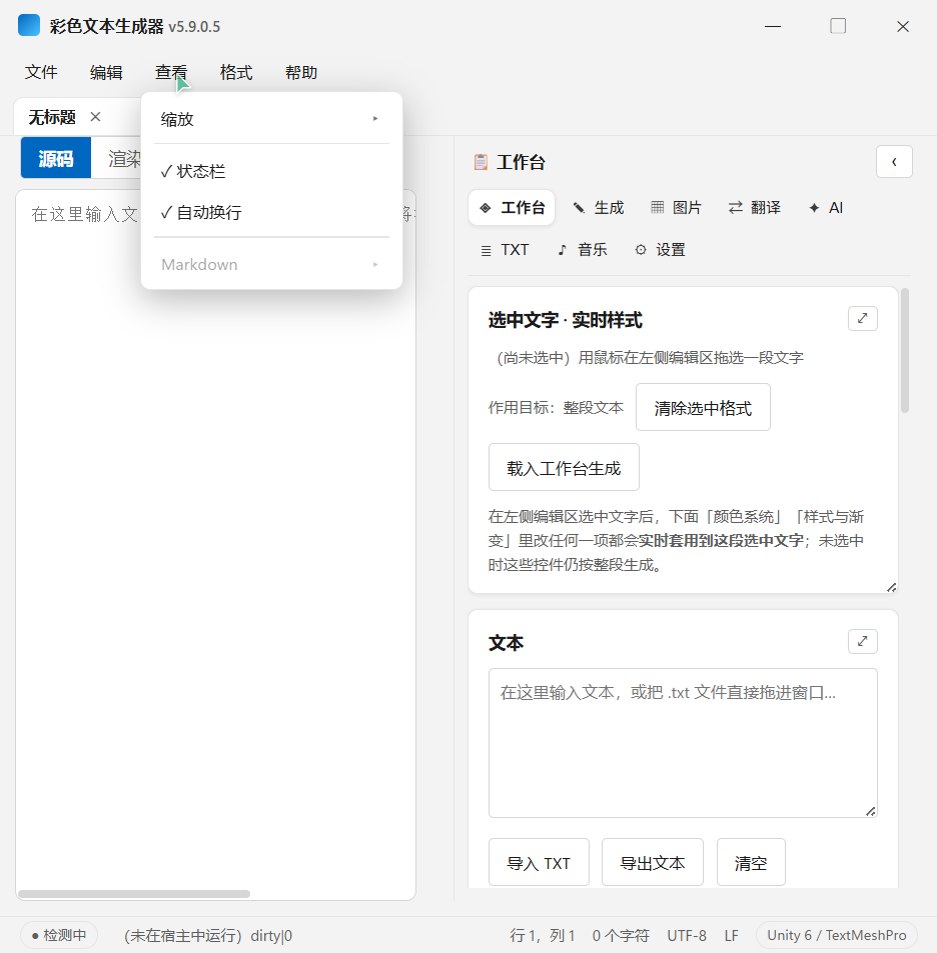The height and width of the screenshot is (953, 937).
Task: Switch to the 渲染 view tab
Action: point(118,158)
